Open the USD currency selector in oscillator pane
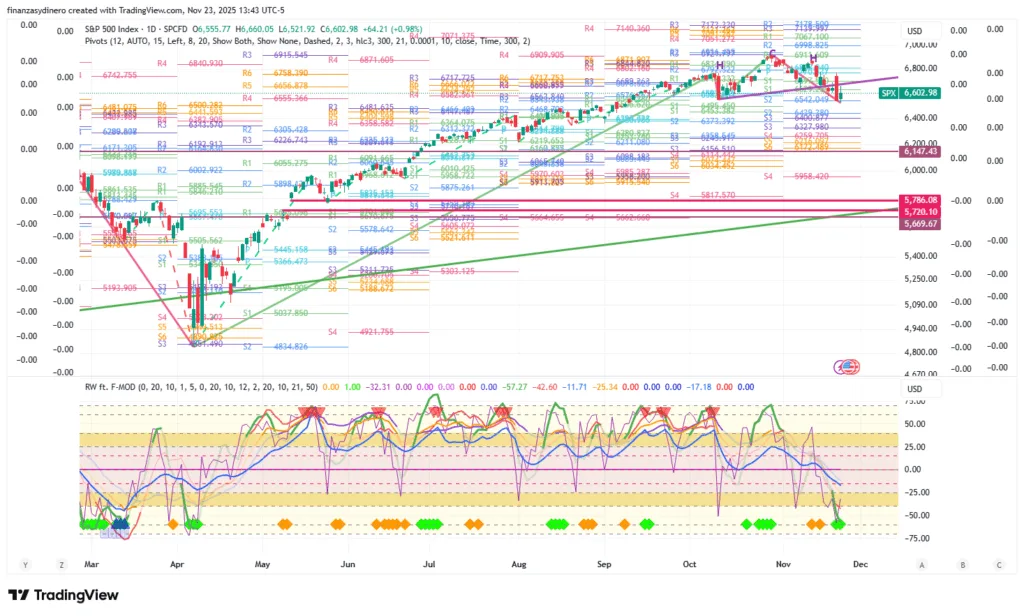This screenshot has width=1024, height=616. click(x=914, y=388)
